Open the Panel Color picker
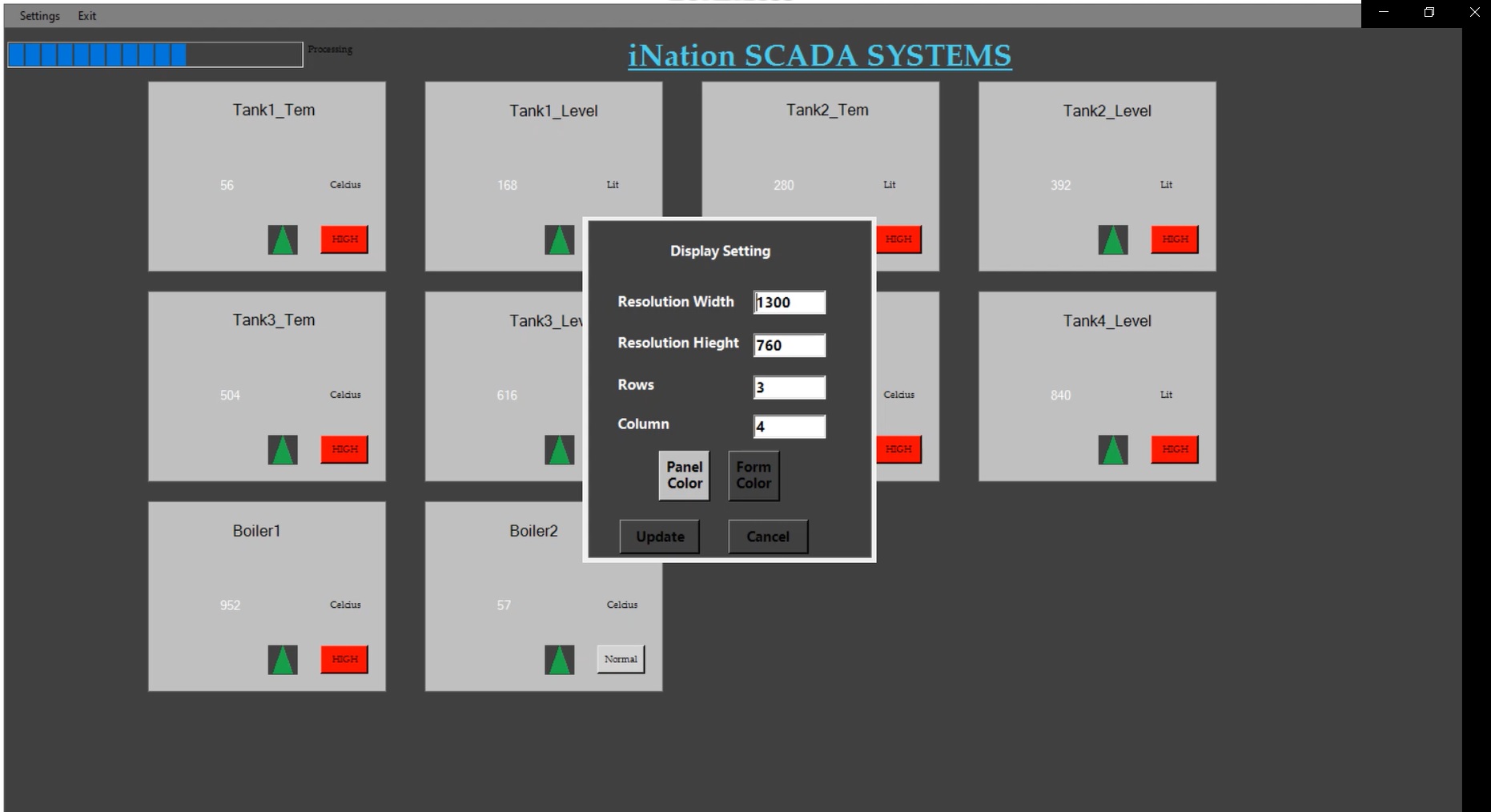The image size is (1491, 812). pos(684,475)
